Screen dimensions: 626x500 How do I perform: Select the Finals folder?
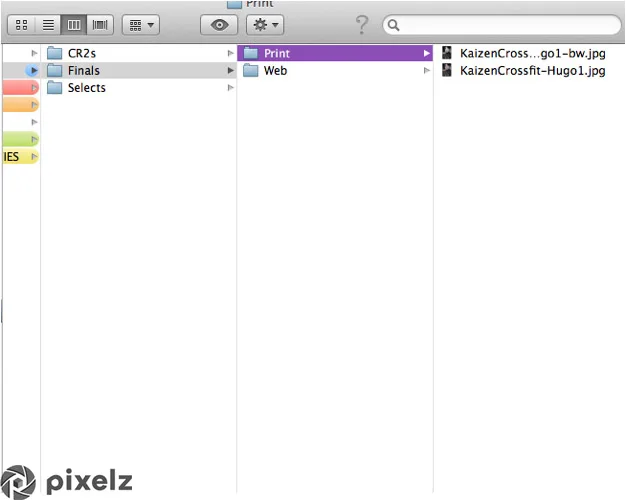pyautogui.click(x=138, y=70)
